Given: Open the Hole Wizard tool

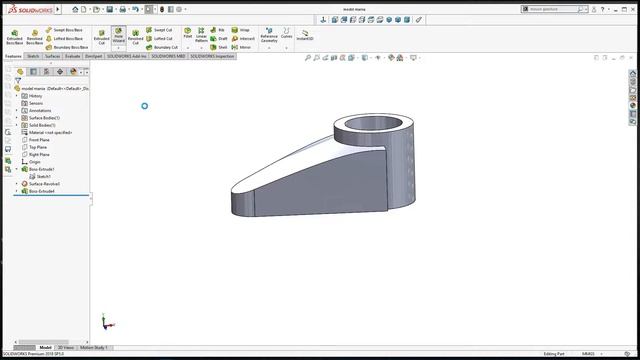Looking at the screenshot, I should (x=119, y=35).
